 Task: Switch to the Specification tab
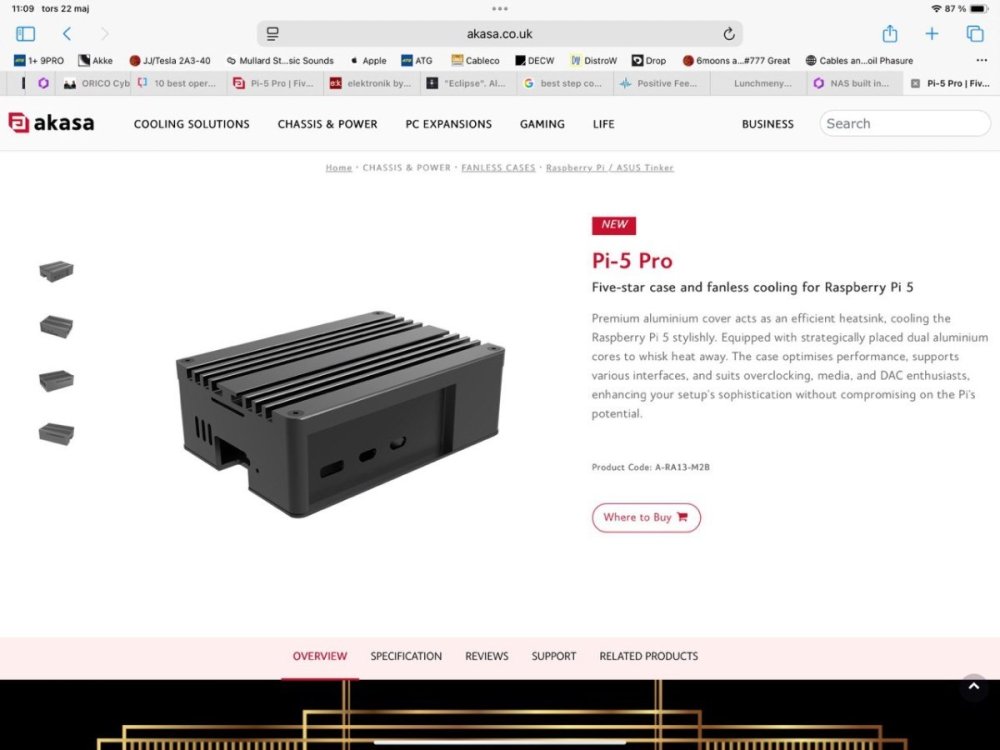(x=406, y=656)
